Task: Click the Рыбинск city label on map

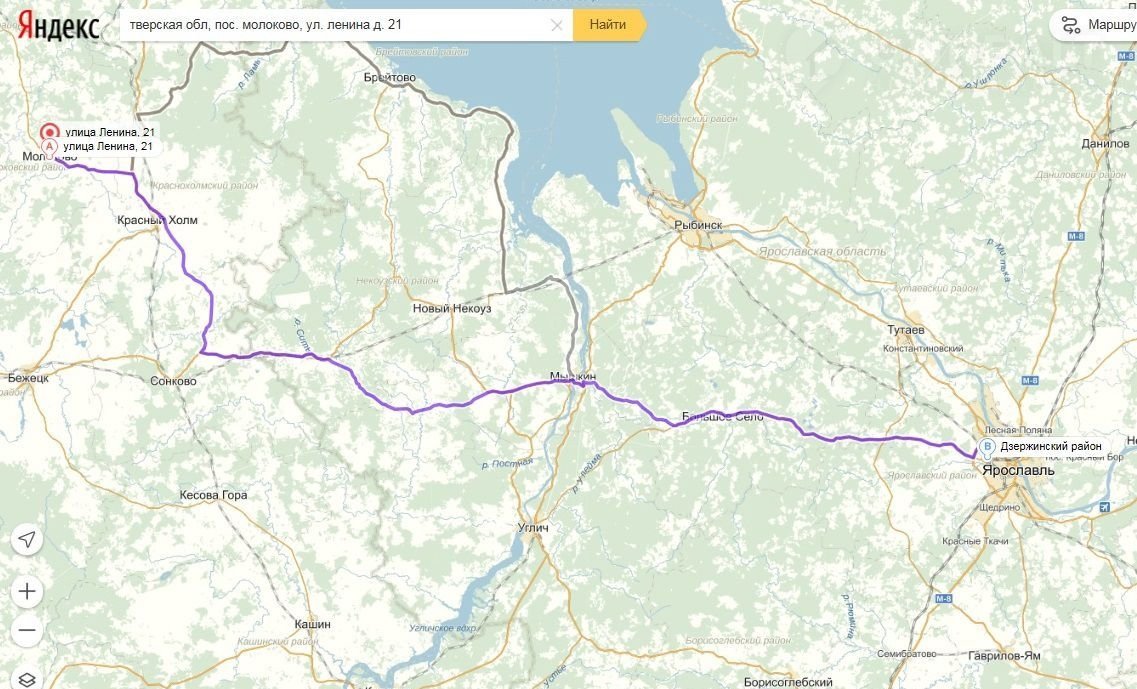Action: click(698, 225)
